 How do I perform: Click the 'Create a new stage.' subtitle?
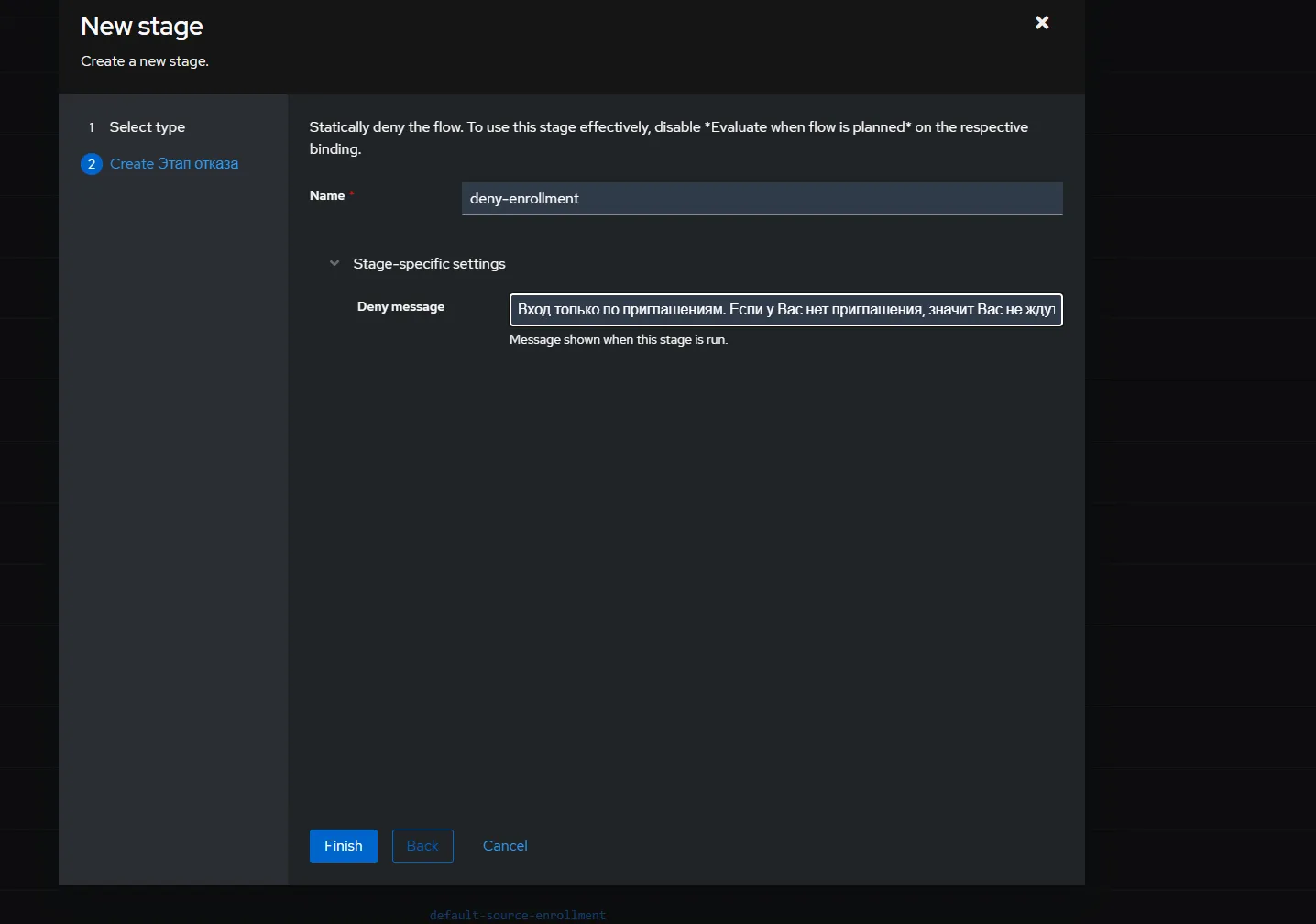tap(145, 61)
